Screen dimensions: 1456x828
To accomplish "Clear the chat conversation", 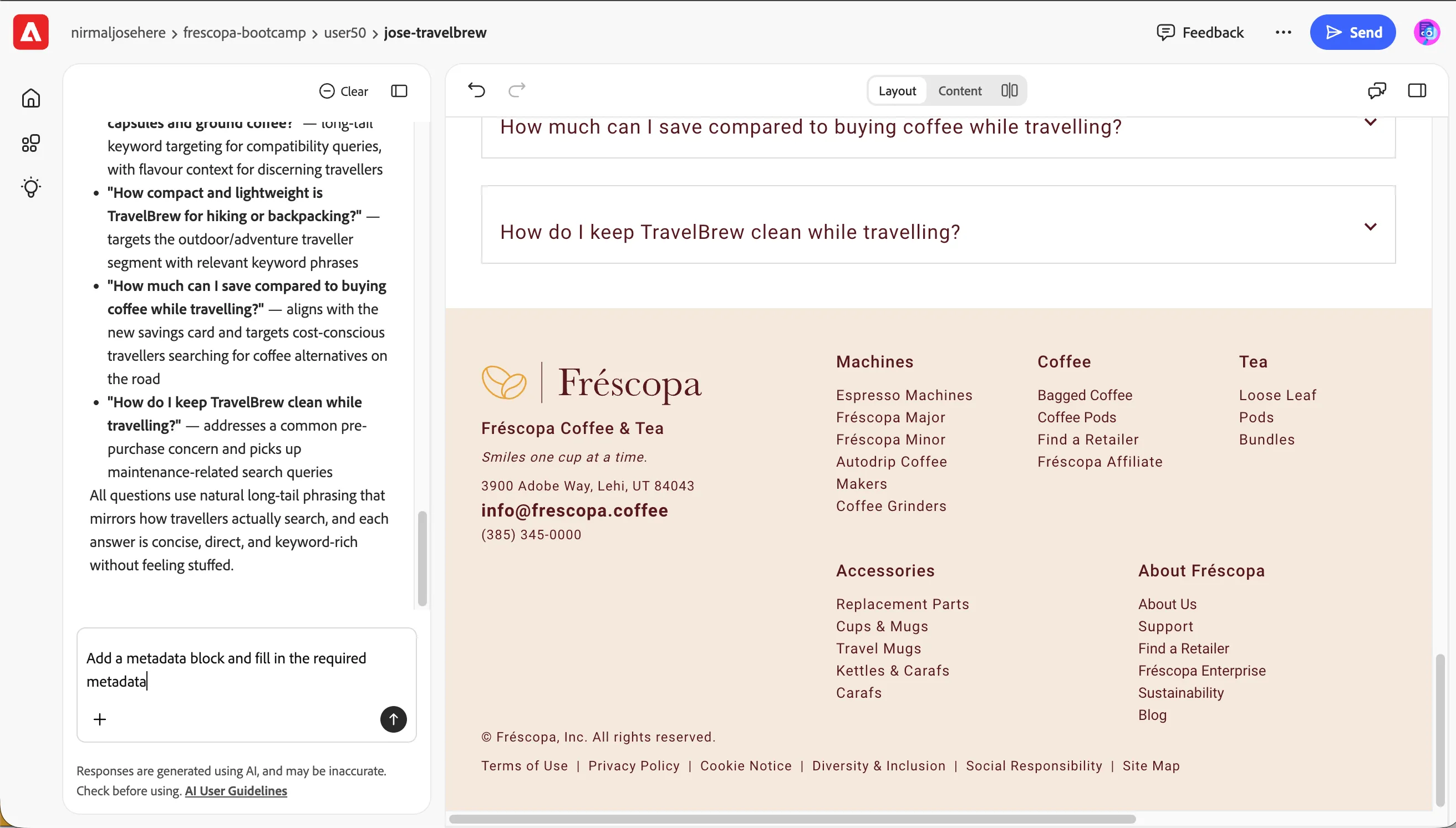I will coord(344,91).
